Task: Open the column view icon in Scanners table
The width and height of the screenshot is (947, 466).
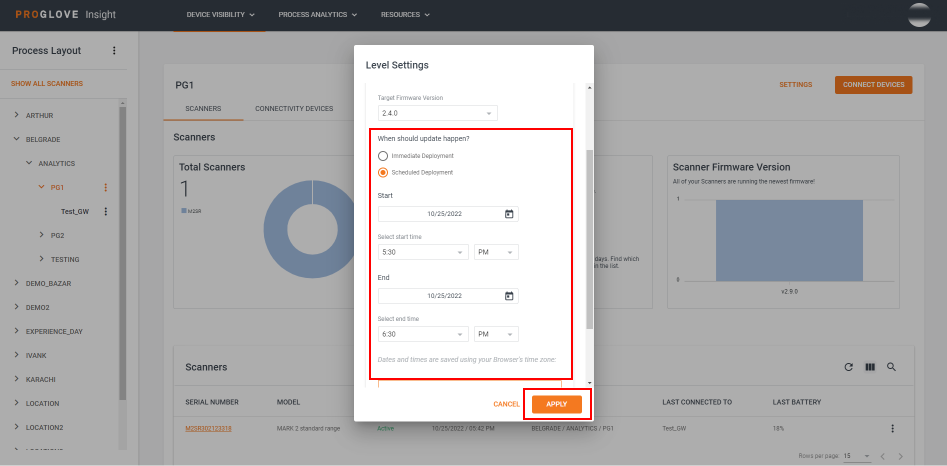Action: 870,367
